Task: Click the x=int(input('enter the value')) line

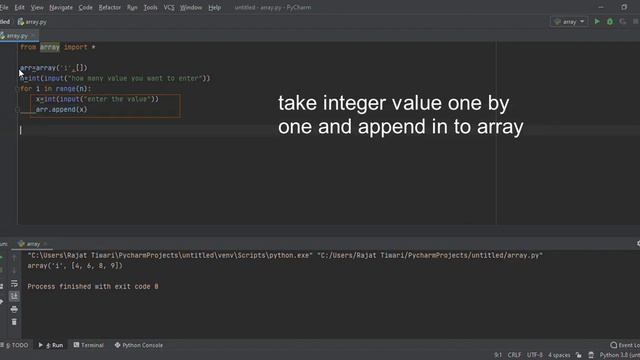Action: (97, 99)
